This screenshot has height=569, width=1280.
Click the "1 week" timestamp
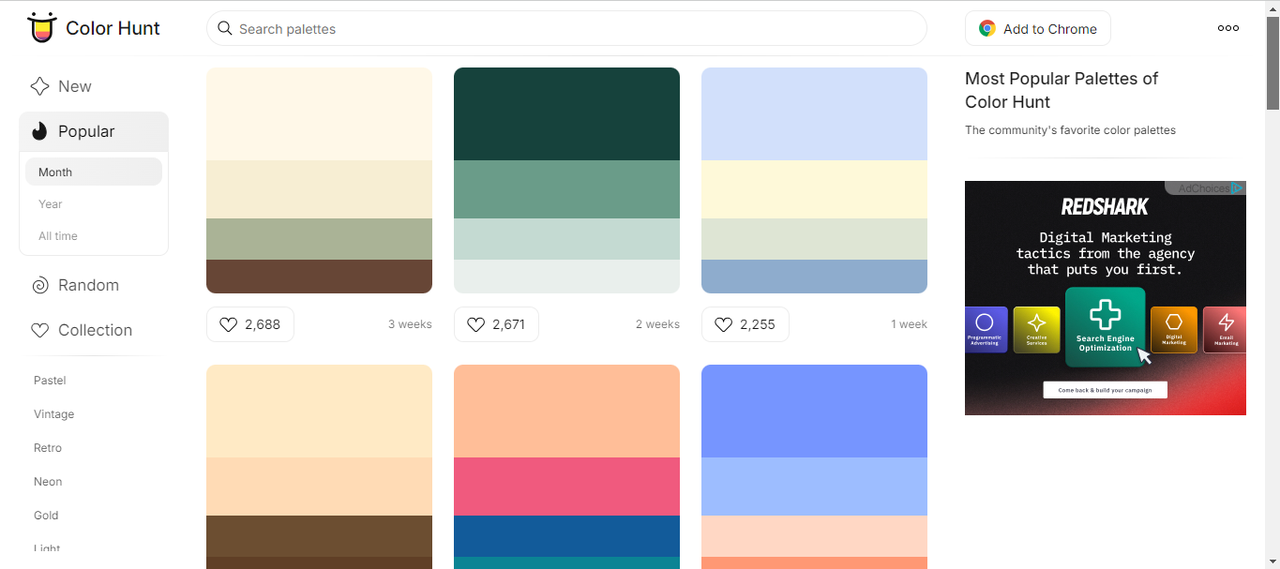point(909,324)
